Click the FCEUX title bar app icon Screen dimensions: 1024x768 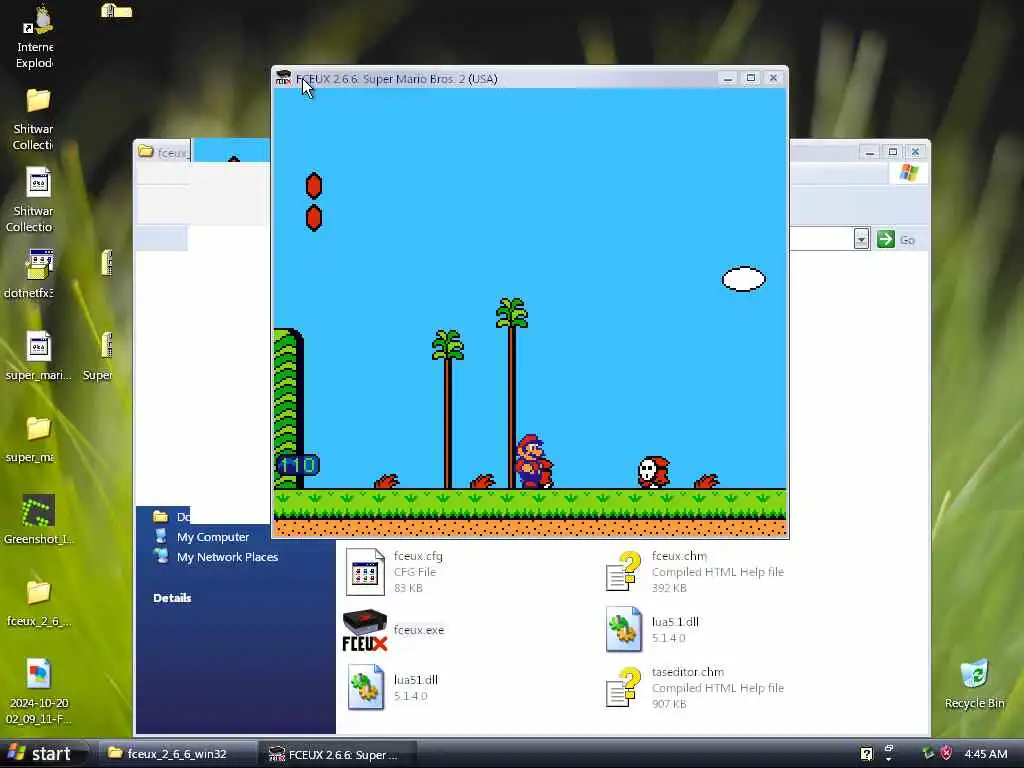coord(283,78)
